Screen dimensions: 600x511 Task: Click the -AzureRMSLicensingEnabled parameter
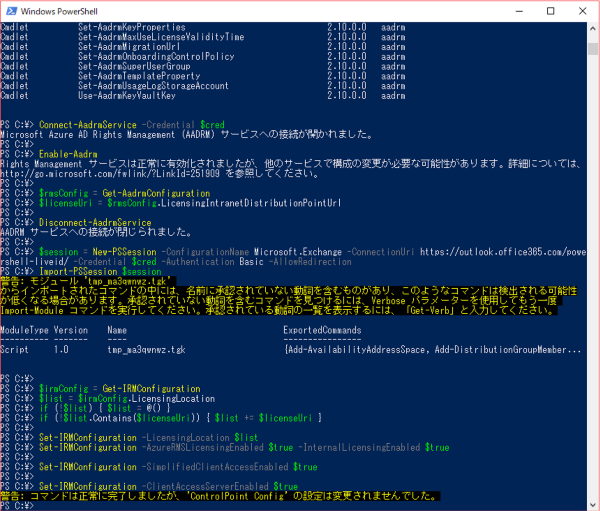pos(205,447)
